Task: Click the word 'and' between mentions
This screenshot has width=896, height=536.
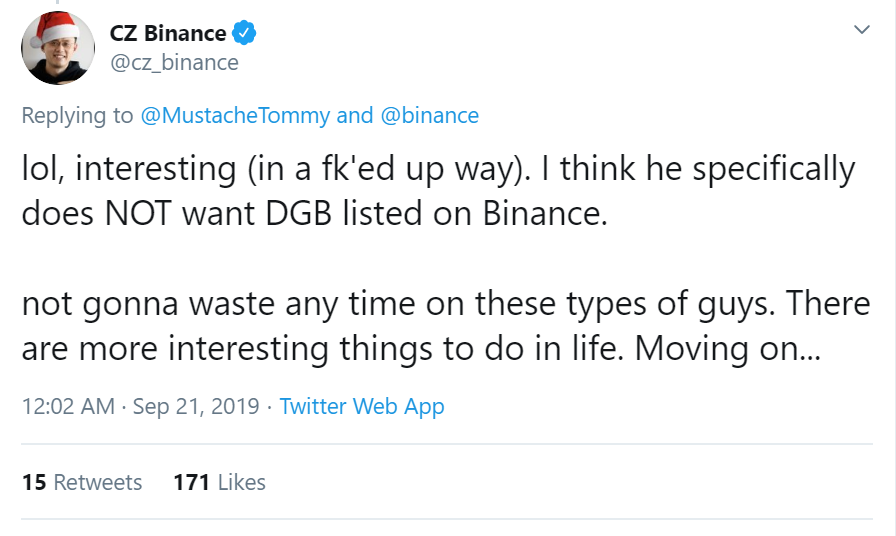Action: click(355, 115)
